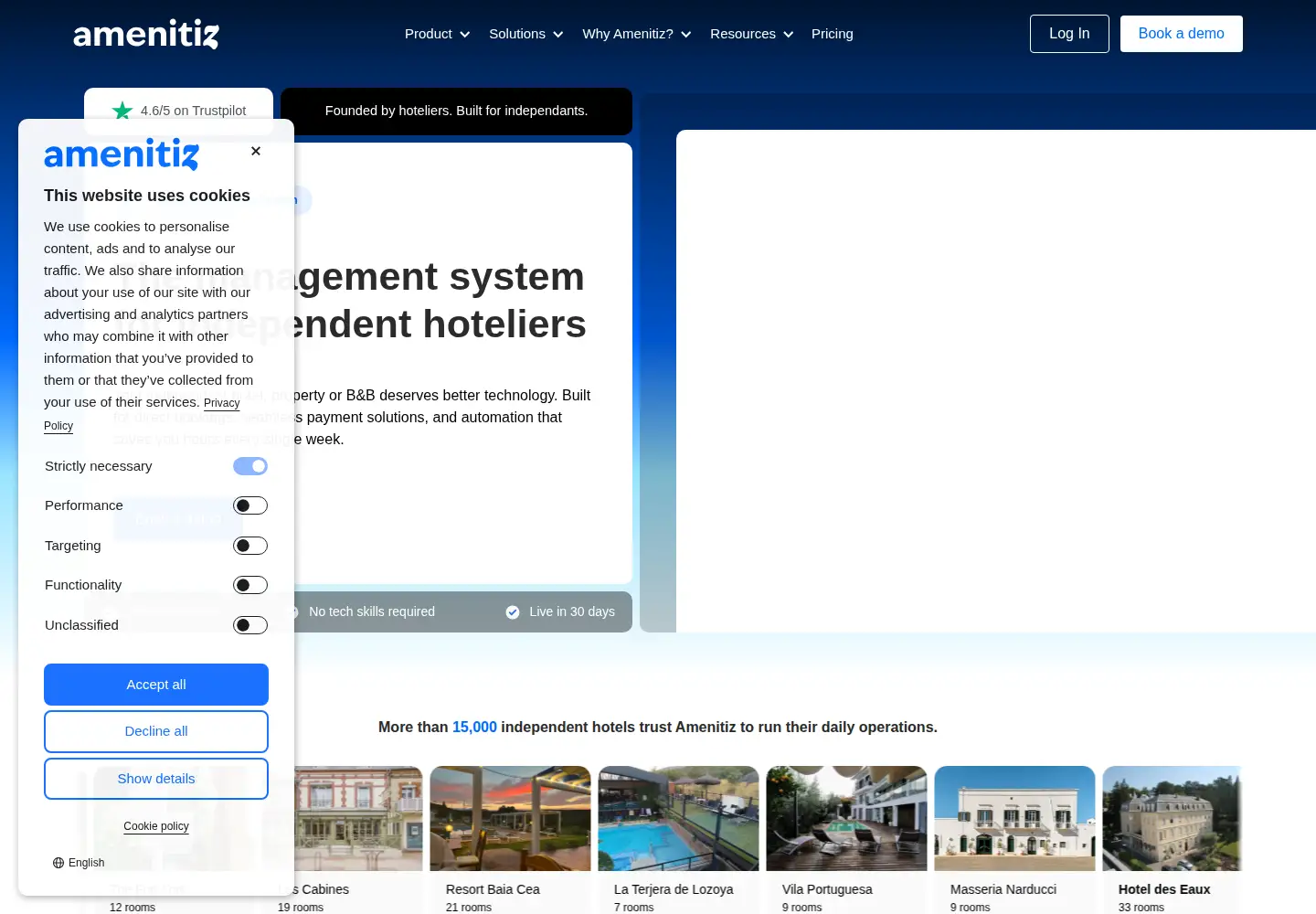
Task: Enable Functionality cookies toggle
Action: 250,585
